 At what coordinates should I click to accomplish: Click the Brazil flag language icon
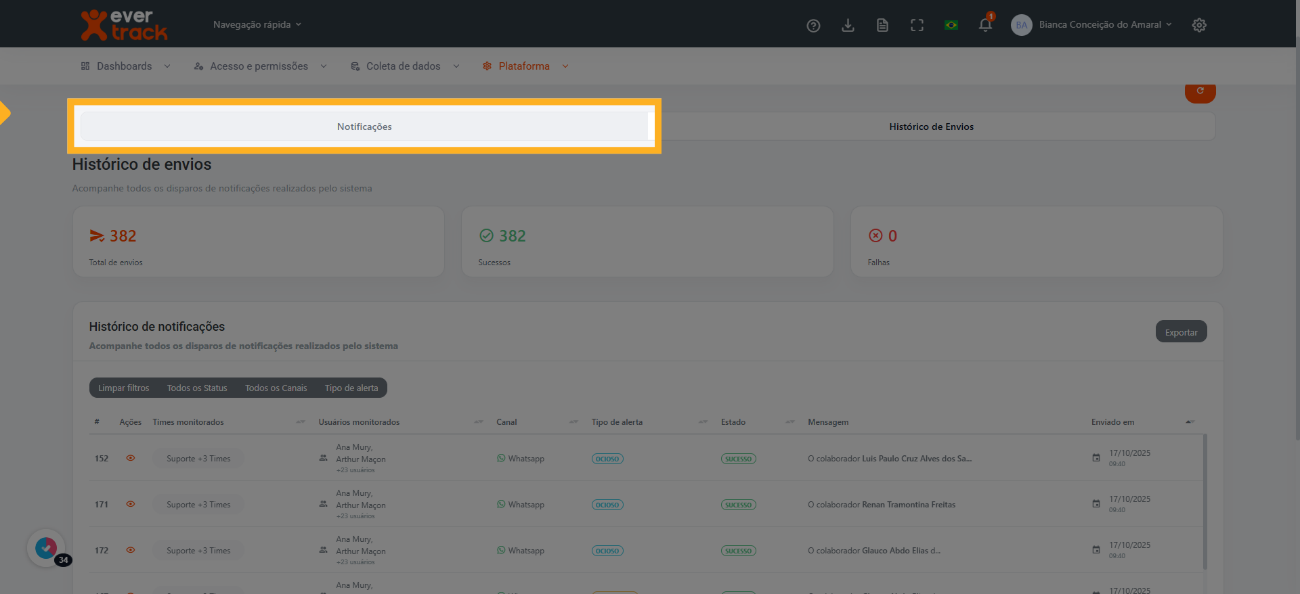951,25
